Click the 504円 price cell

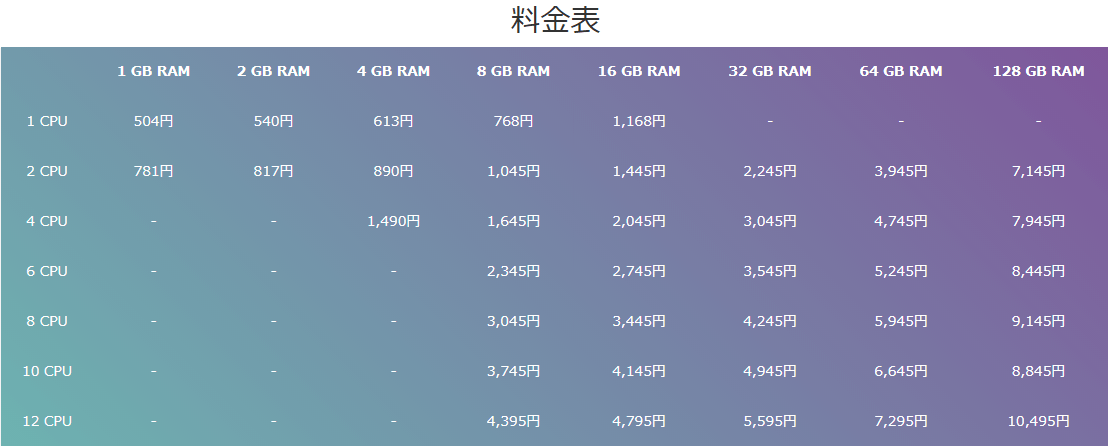153,122
